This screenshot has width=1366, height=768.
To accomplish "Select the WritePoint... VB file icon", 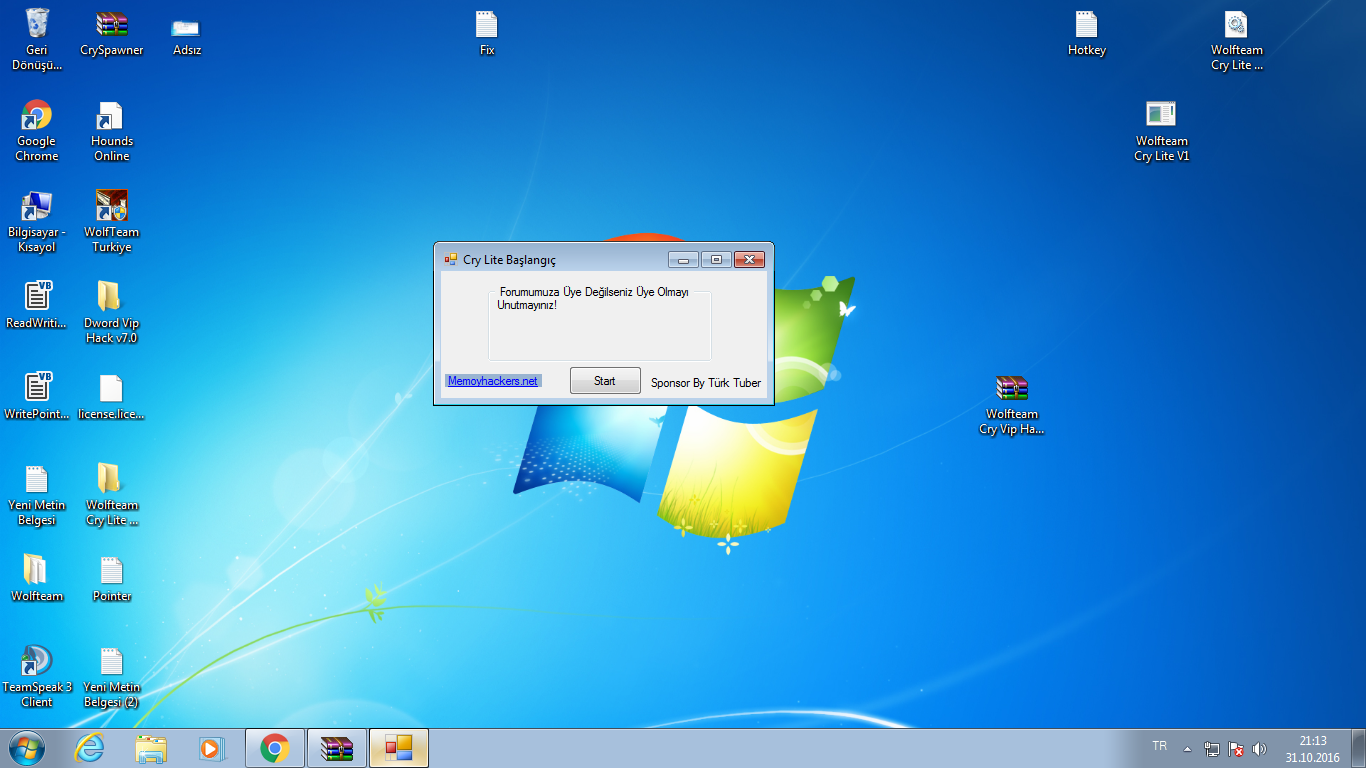I will click(x=37, y=396).
